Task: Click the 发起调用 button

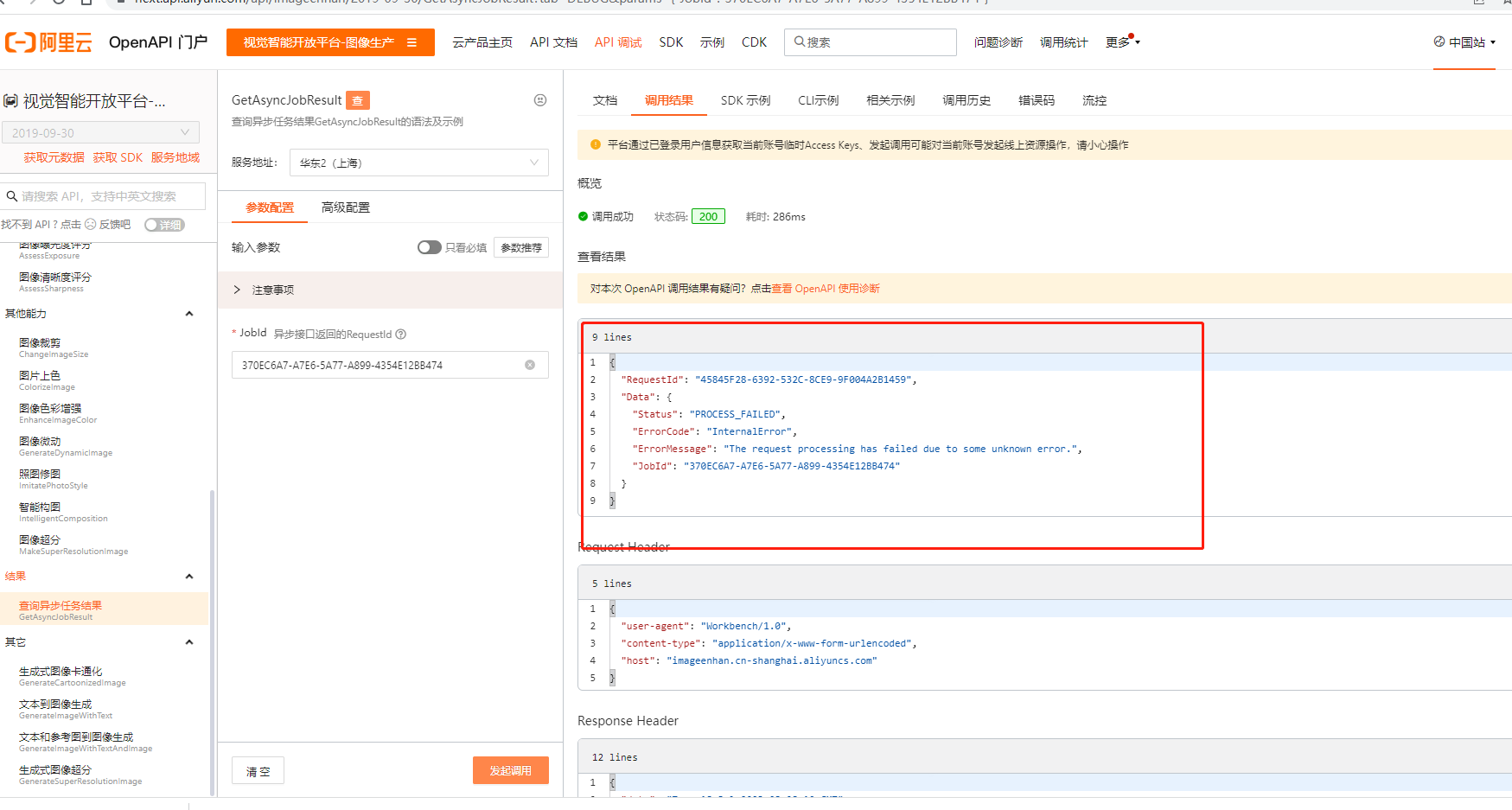Action: coord(511,770)
